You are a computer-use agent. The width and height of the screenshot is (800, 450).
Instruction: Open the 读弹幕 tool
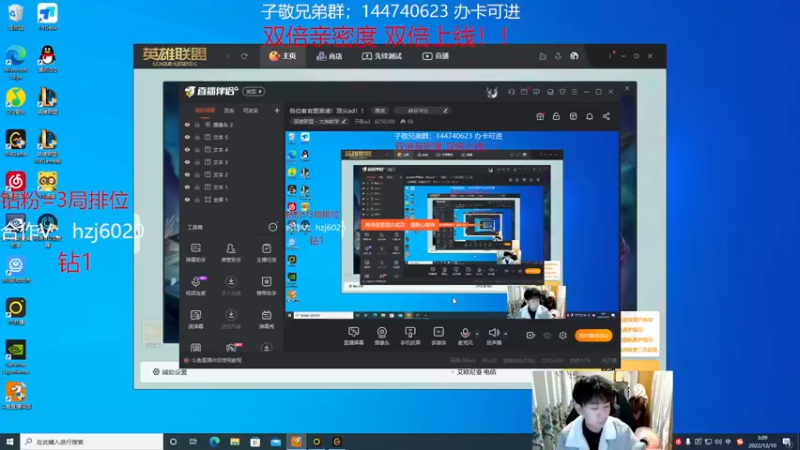click(195, 319)
